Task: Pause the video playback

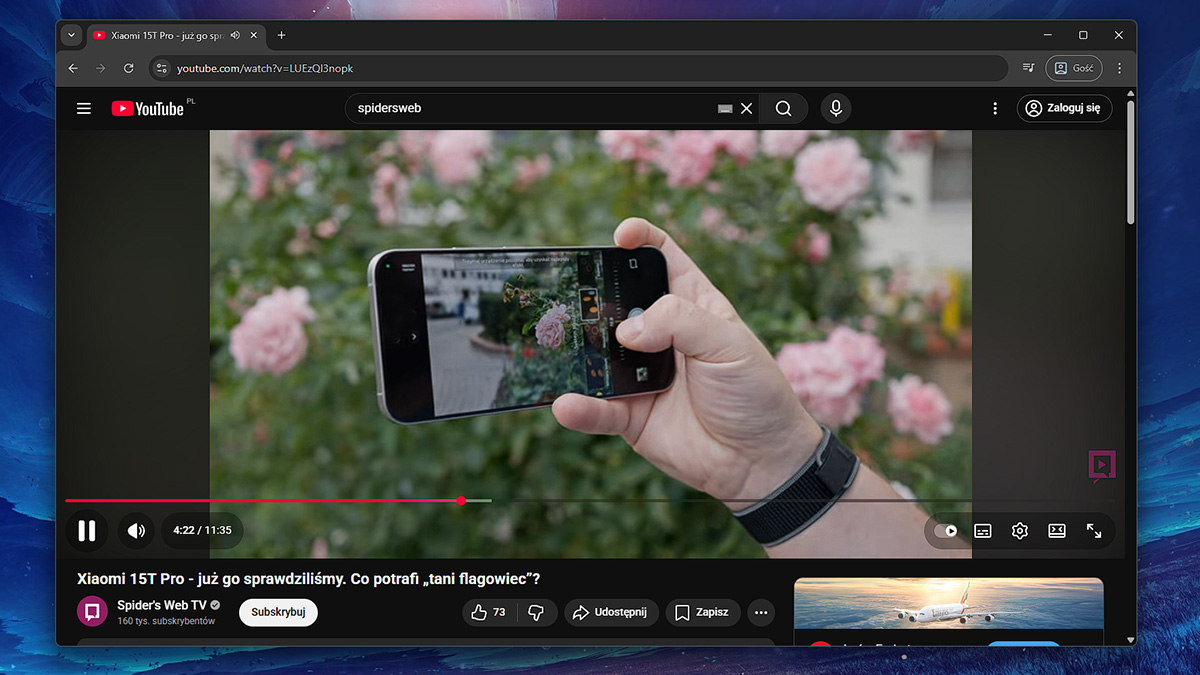Action: pos(87,531)
